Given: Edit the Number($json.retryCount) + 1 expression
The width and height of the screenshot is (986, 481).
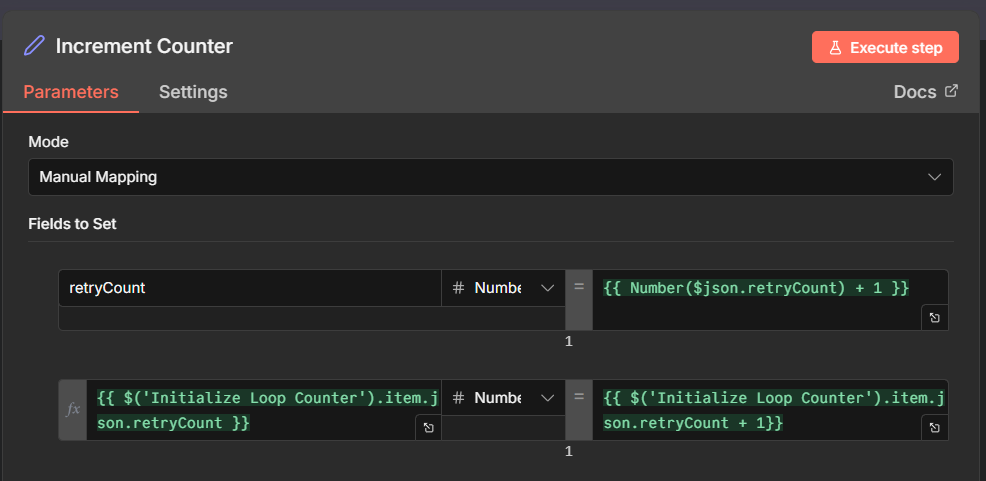Looking at the screenshot, I should tap(756, 288).
